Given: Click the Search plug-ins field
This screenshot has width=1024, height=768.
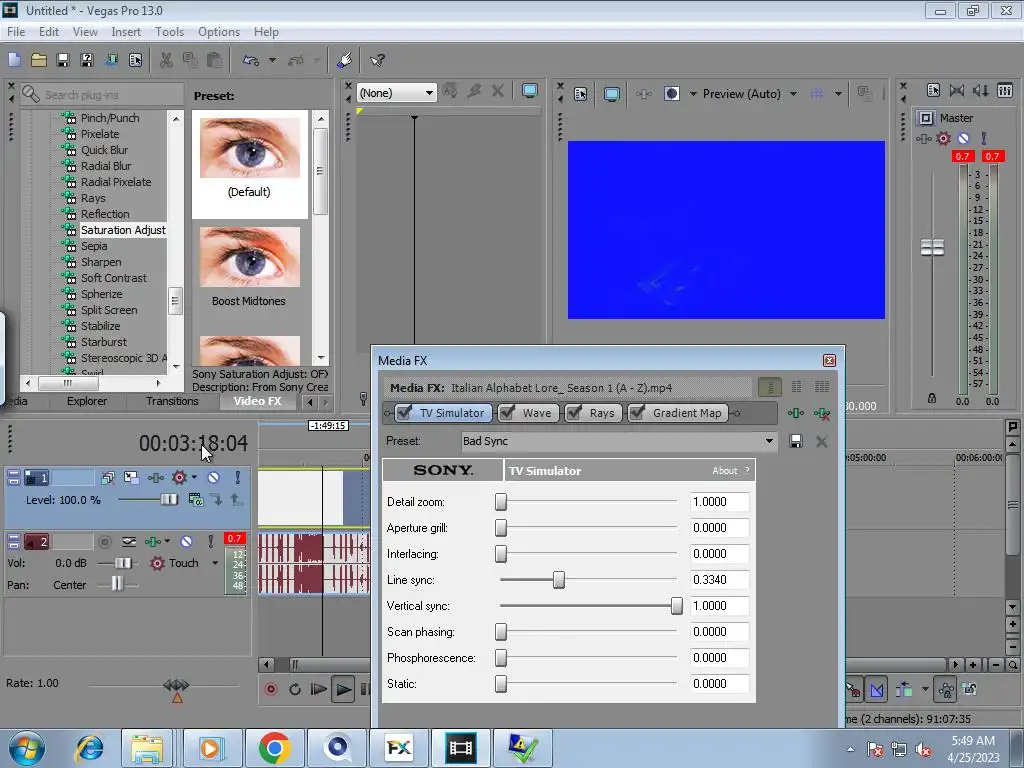Looking at the screenshot, I should [103, 95].
